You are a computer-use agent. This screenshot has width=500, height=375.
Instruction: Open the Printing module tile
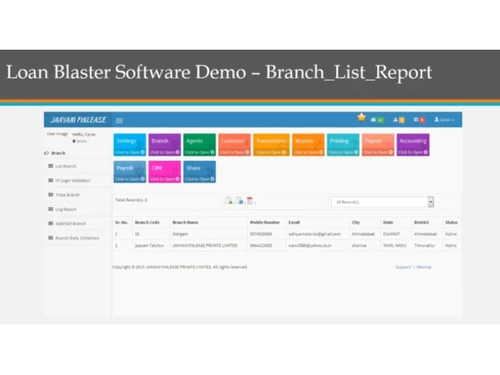[343, 145]
